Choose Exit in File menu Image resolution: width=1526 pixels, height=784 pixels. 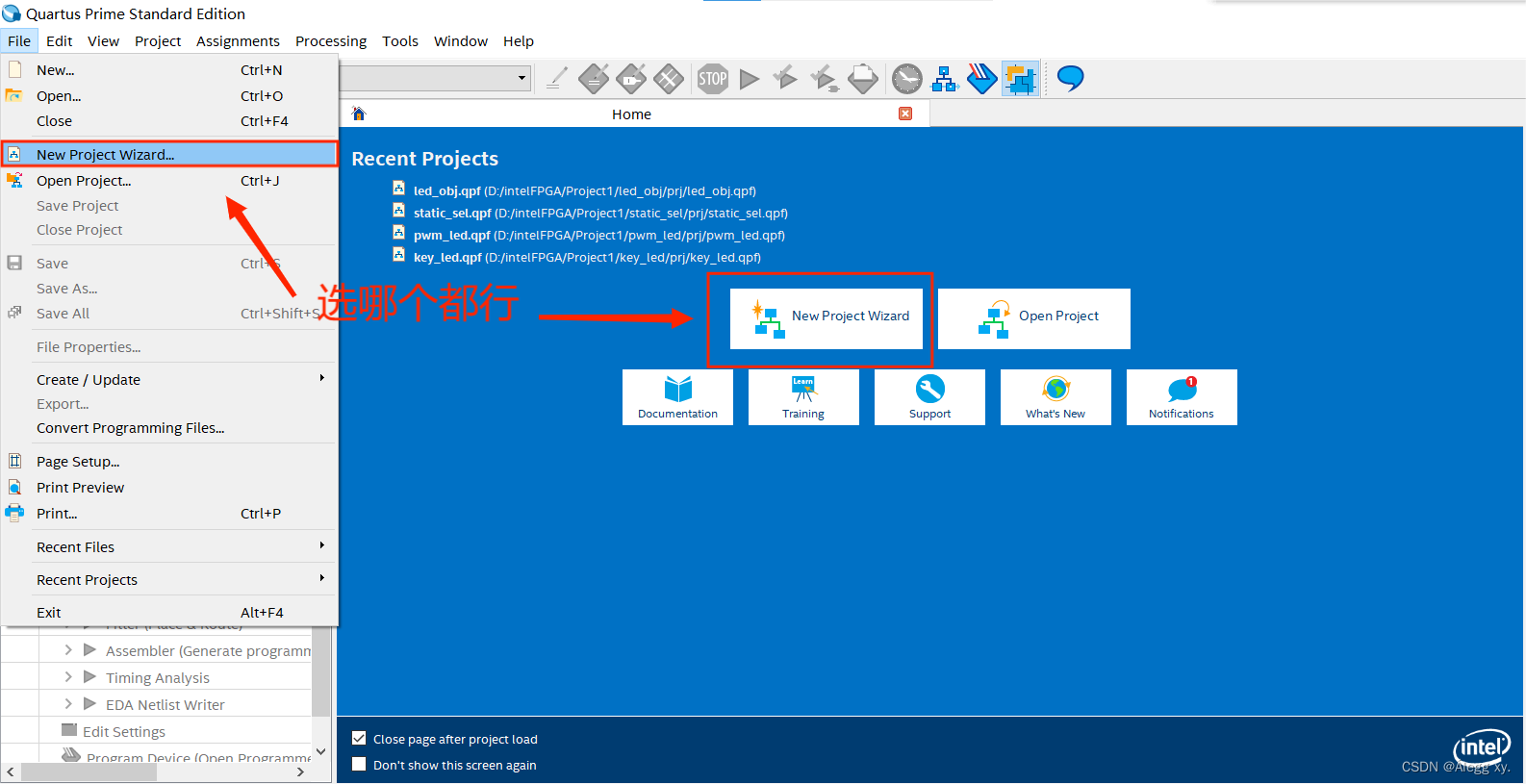(169, 613)
